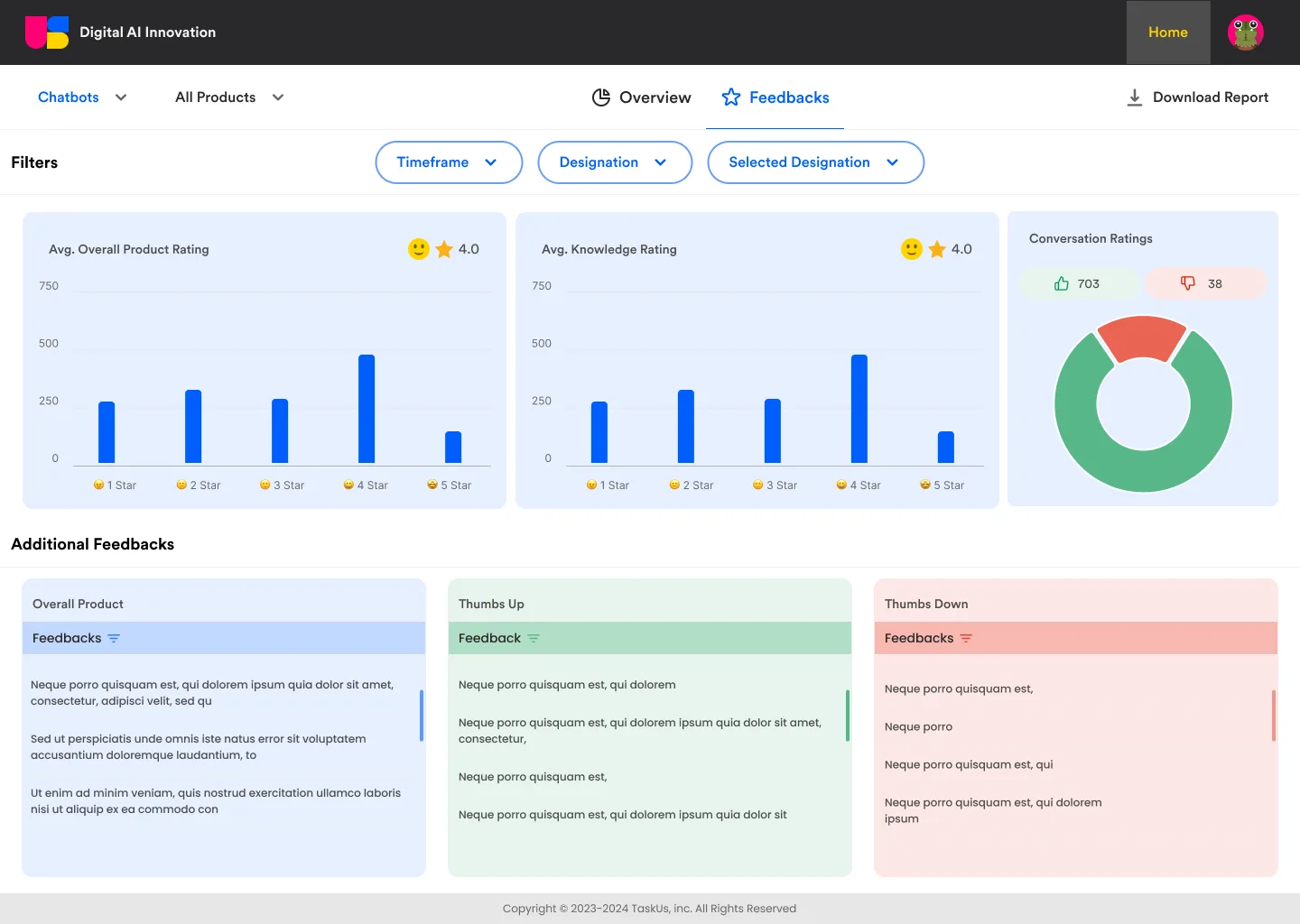This screenshot has width=1300, height=924.
Task: Click the smiley icon in Avg. Knowledge Rating
Action: 912,249
